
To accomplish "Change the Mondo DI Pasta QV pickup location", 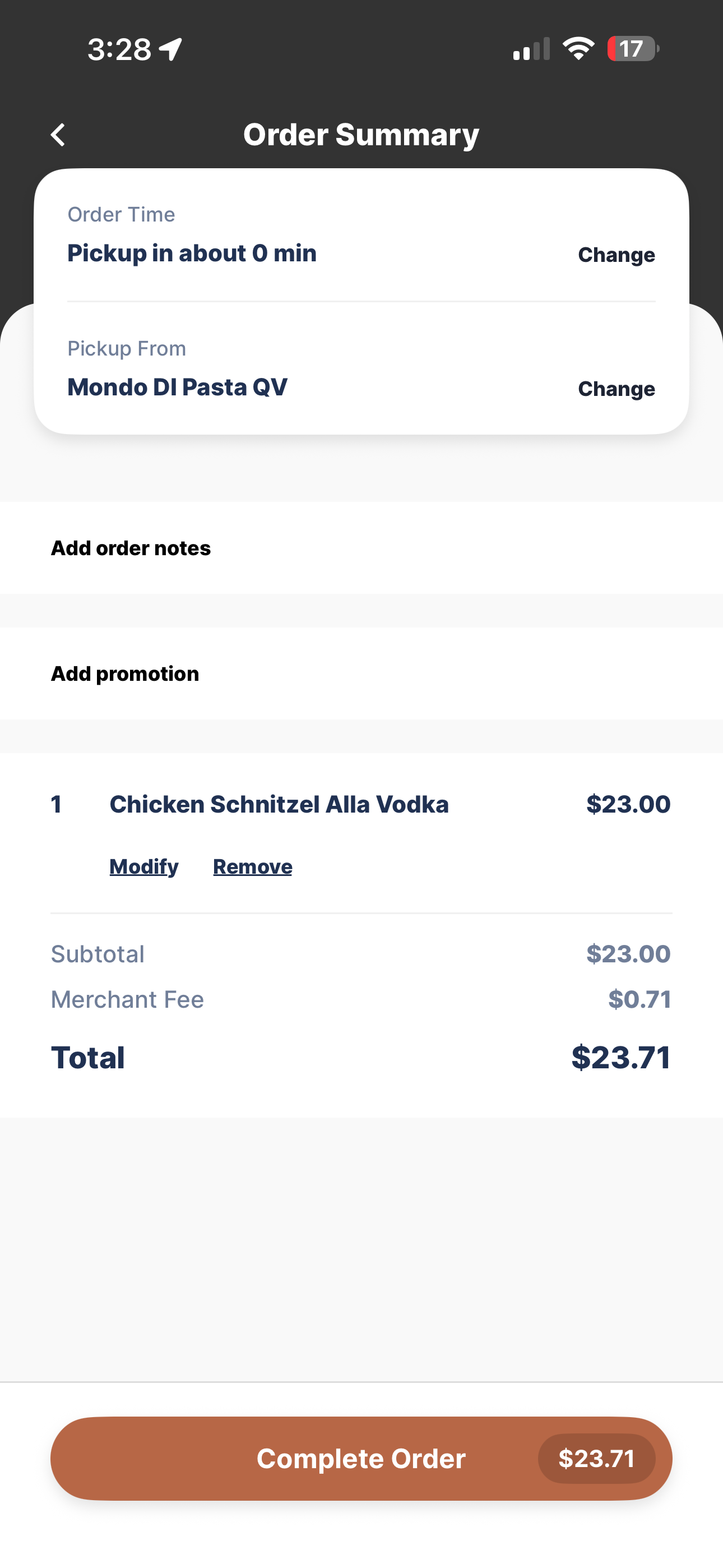I will pyautogui.click(x=617, y=388).
